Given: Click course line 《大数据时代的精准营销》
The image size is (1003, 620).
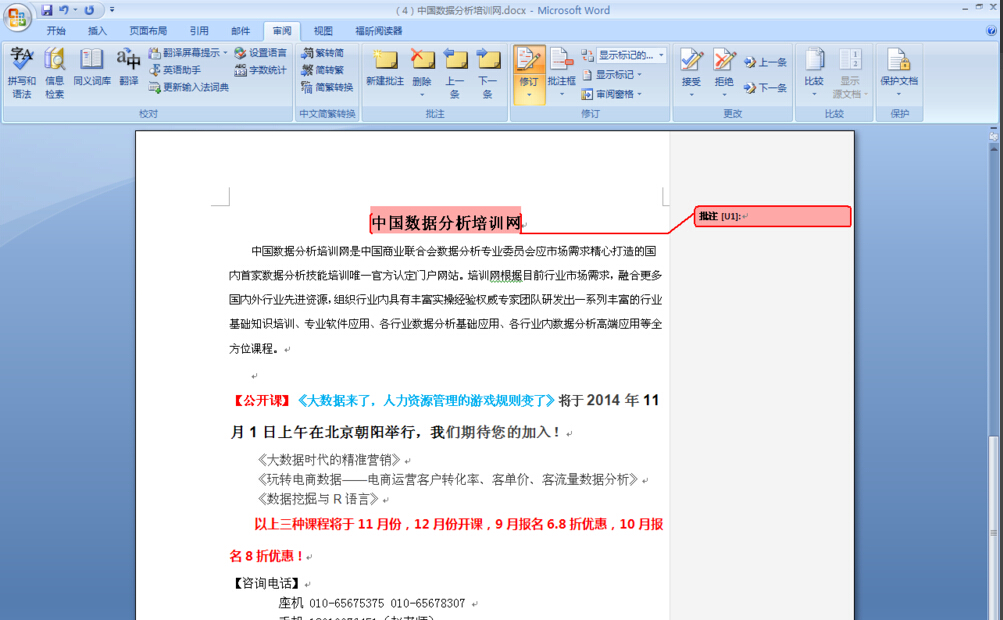Looking at the screenshot, I should (x=329, y=459).
